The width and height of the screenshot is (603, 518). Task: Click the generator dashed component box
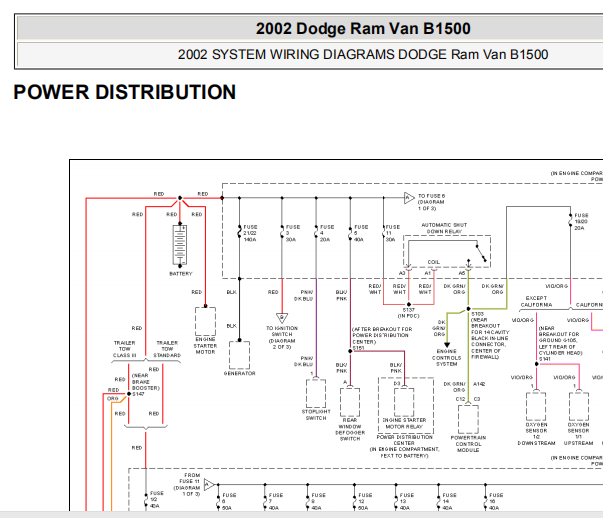tap(239, 355)
